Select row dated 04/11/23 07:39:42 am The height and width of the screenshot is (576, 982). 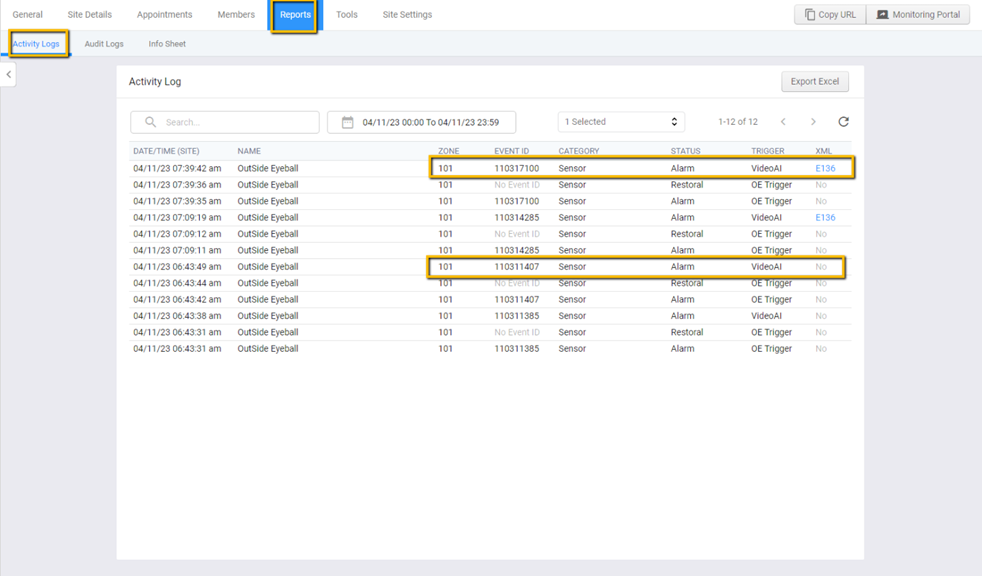point(490,168)
